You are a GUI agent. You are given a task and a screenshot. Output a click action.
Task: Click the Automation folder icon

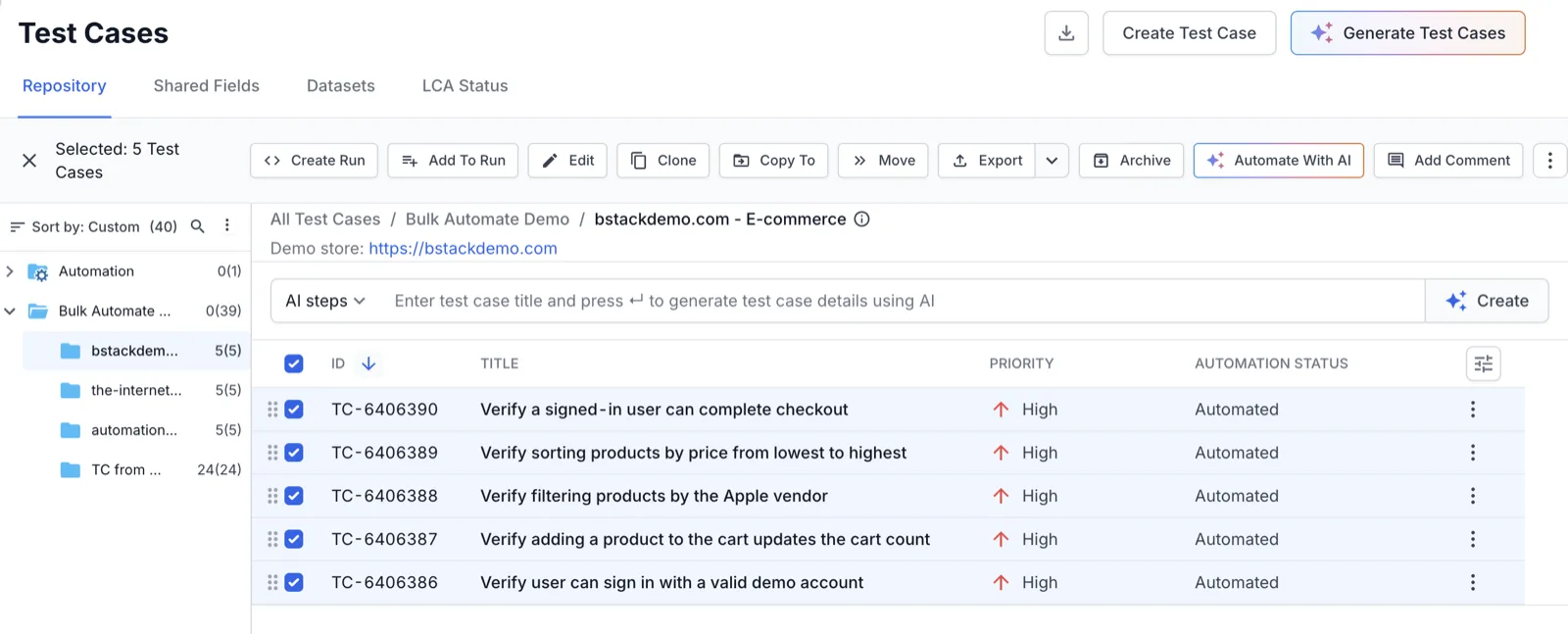38,272
